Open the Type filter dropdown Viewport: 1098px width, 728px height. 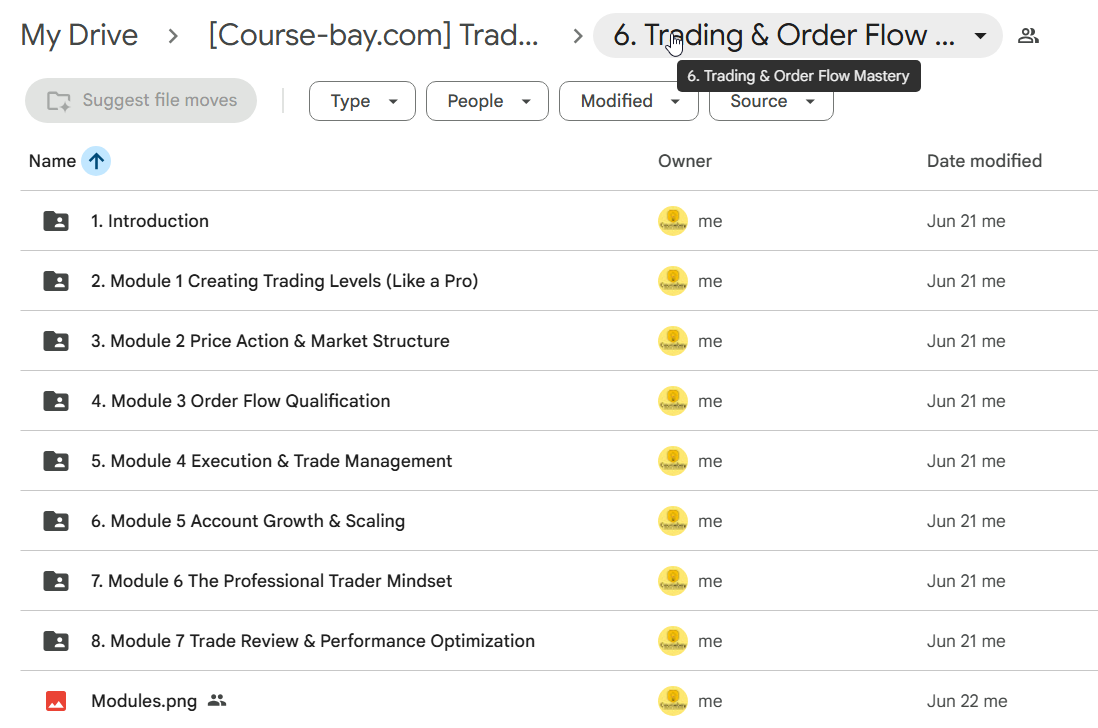(x=362, y=101)
